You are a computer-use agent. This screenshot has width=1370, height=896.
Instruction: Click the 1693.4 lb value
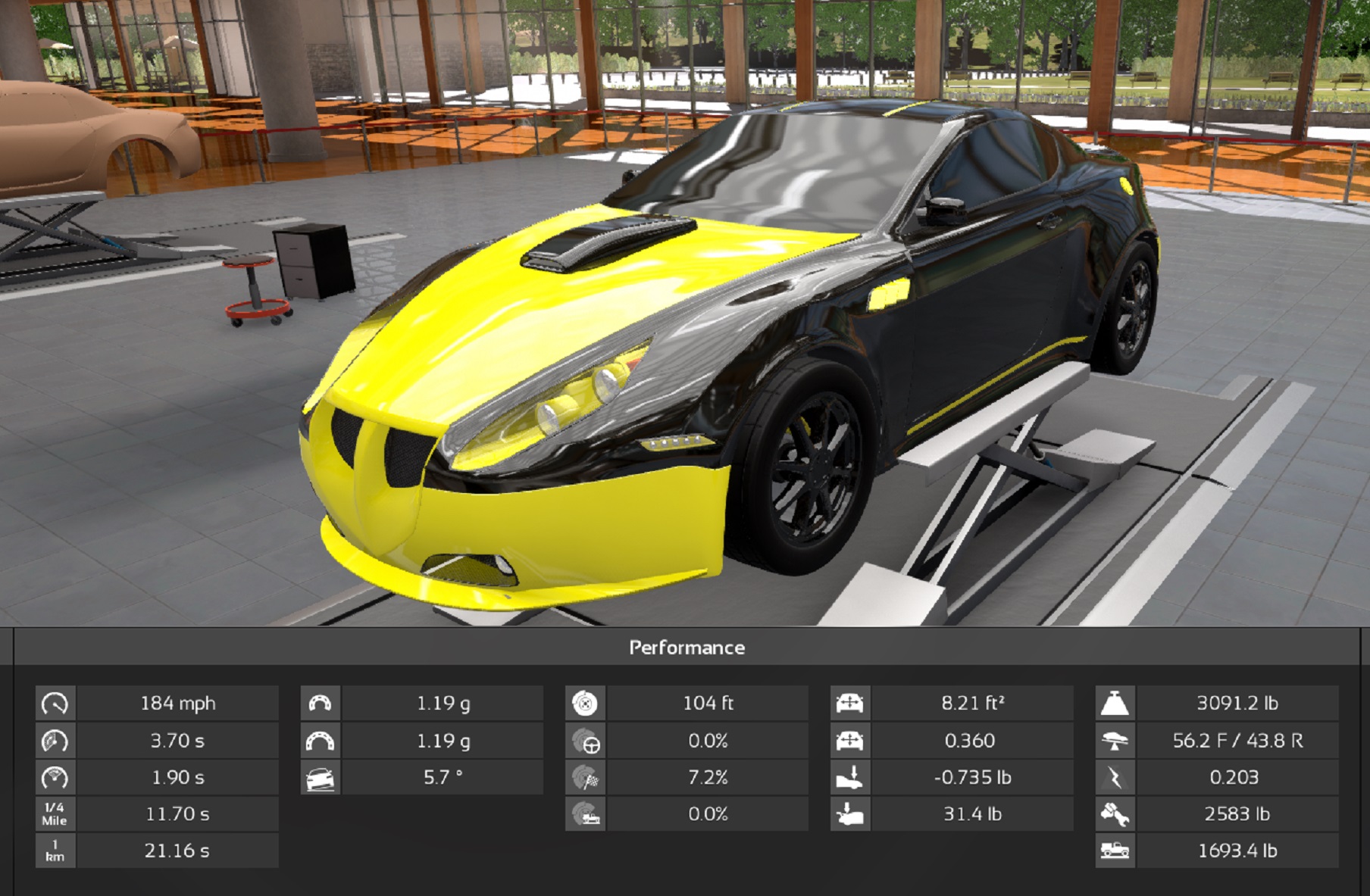1237,851
